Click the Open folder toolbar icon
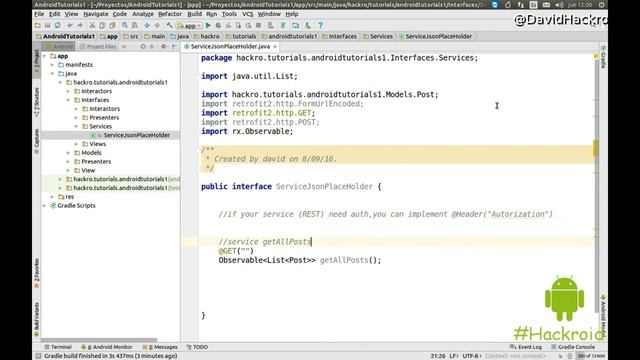 coord(38,25)
